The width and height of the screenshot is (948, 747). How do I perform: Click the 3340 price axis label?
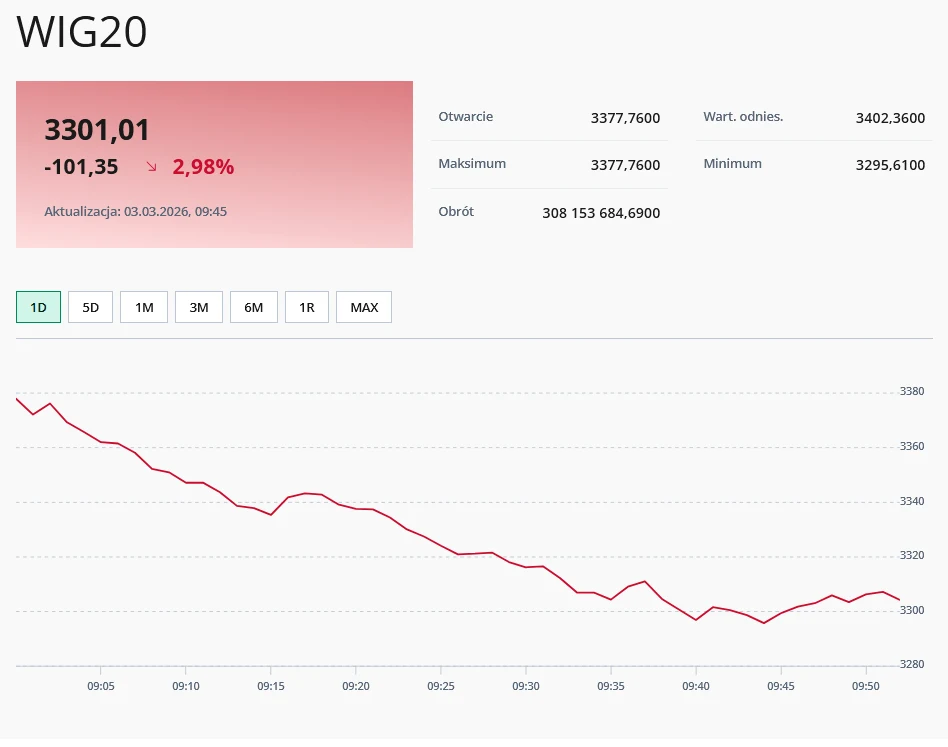(910, 501)
